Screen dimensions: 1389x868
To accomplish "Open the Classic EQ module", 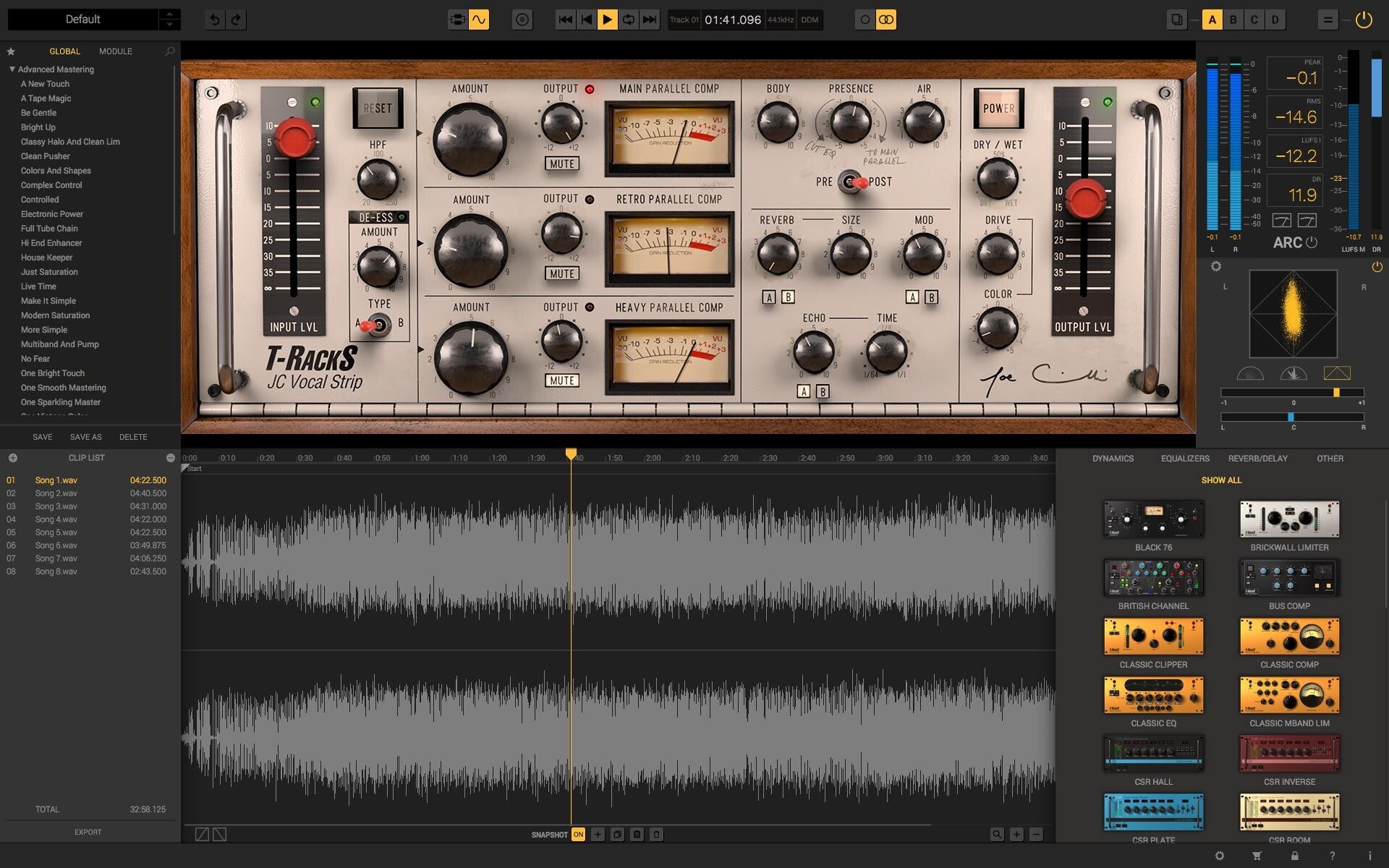I will 1152,694.
